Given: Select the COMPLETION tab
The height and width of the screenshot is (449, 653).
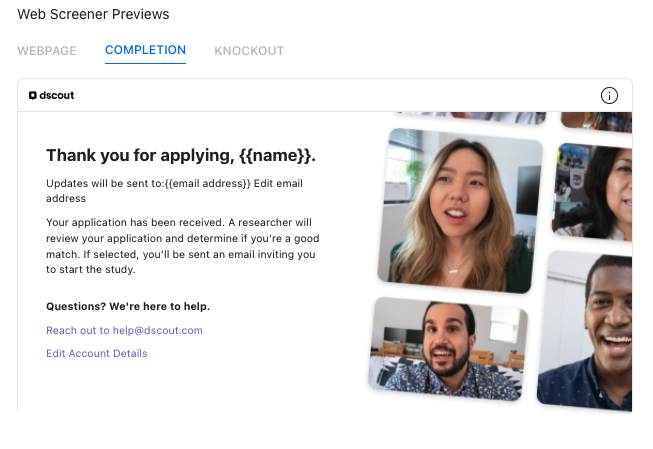Looking at the screenshot, I should [145, 50].
